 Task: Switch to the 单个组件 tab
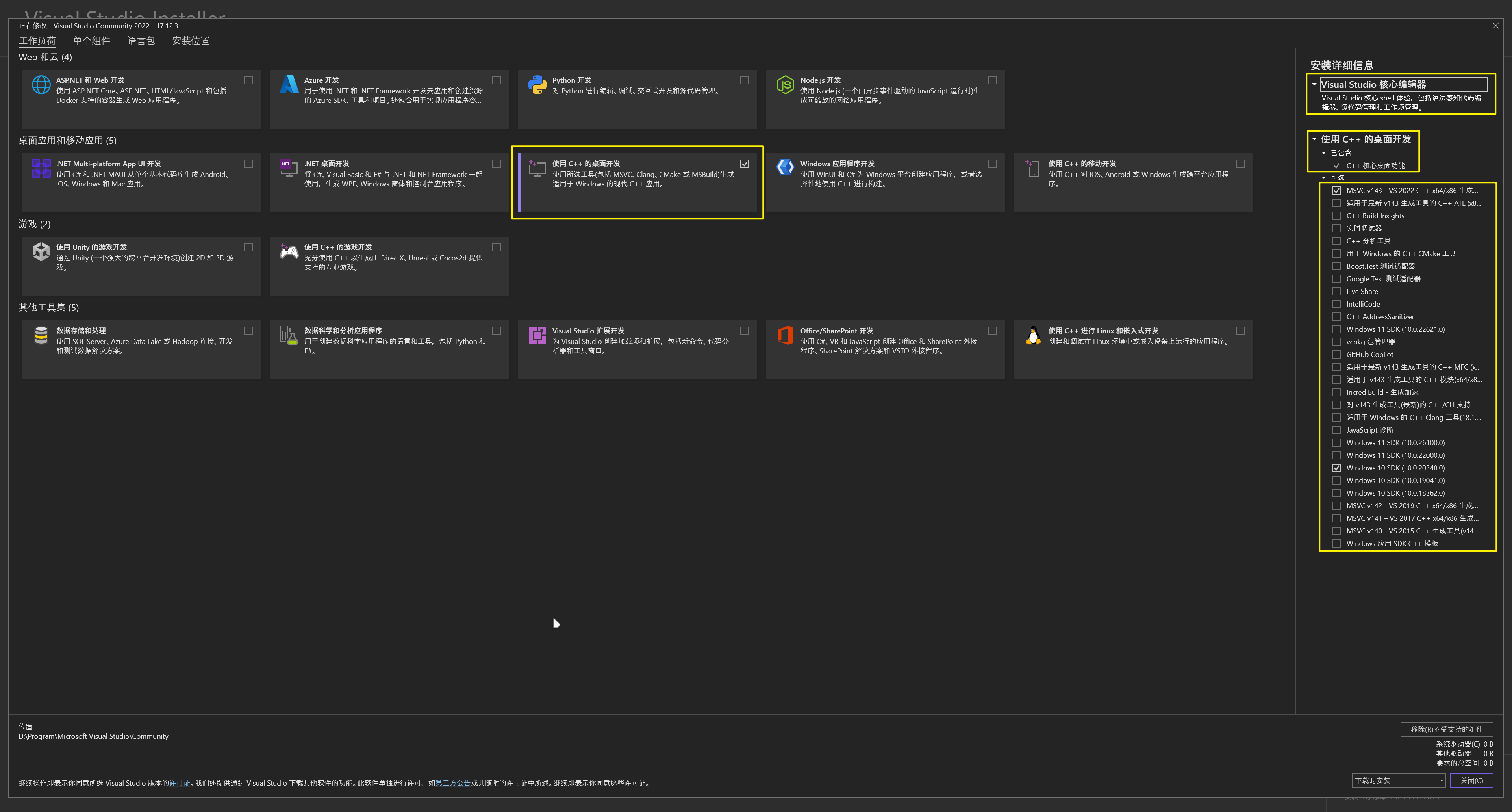(92, 41)
